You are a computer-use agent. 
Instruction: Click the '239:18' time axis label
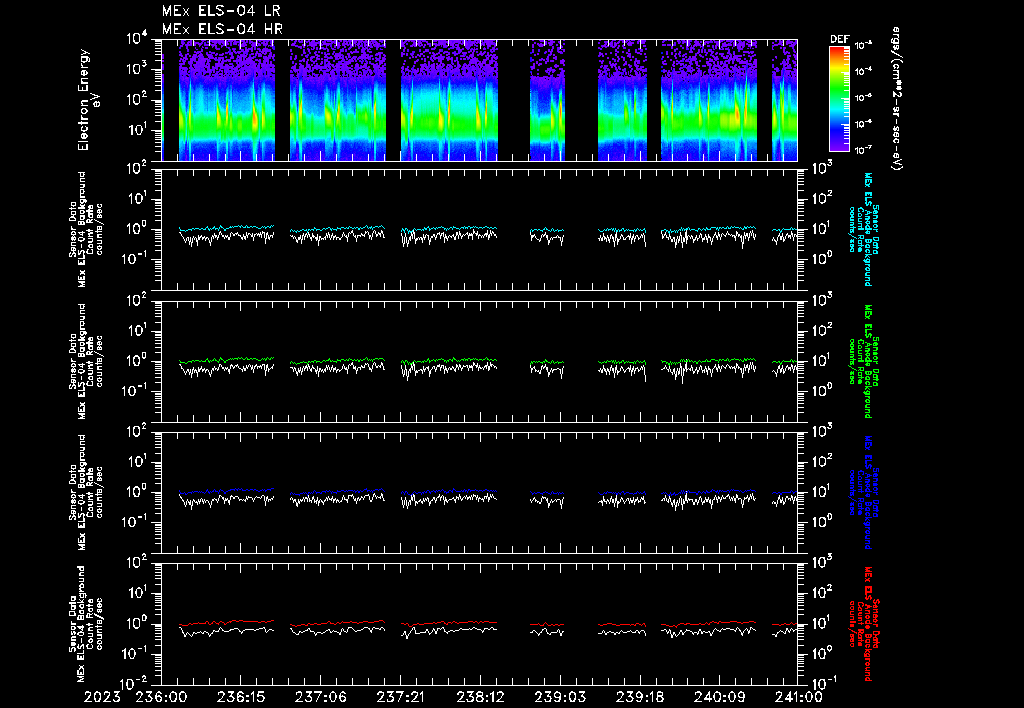pyautogui.click(x=639, y=697)
